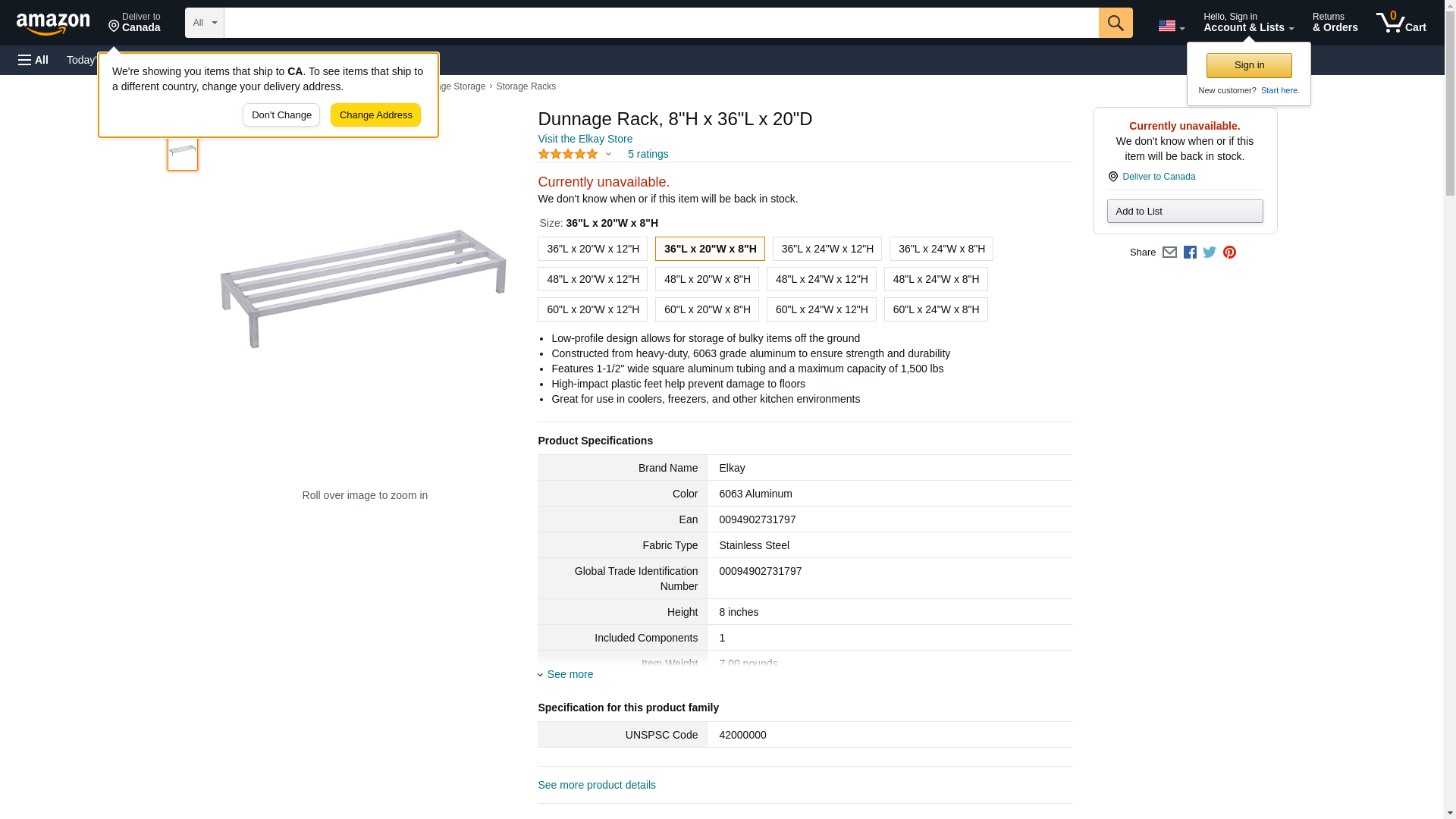This screenshot has height=819, width=1456.
Task: Share product via email icon
Action: [1169, 253]
